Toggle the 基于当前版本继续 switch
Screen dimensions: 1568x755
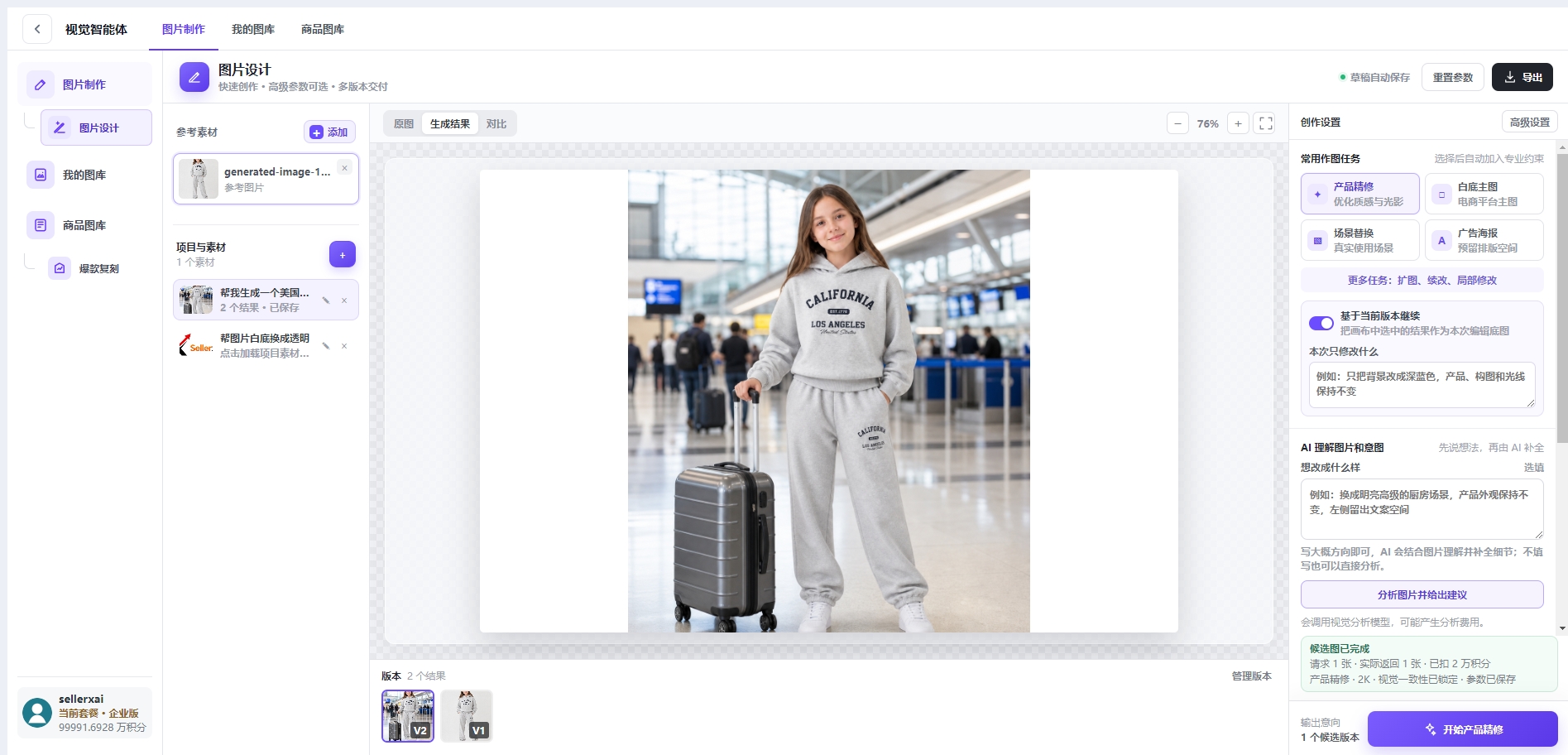pos(1321,323)
